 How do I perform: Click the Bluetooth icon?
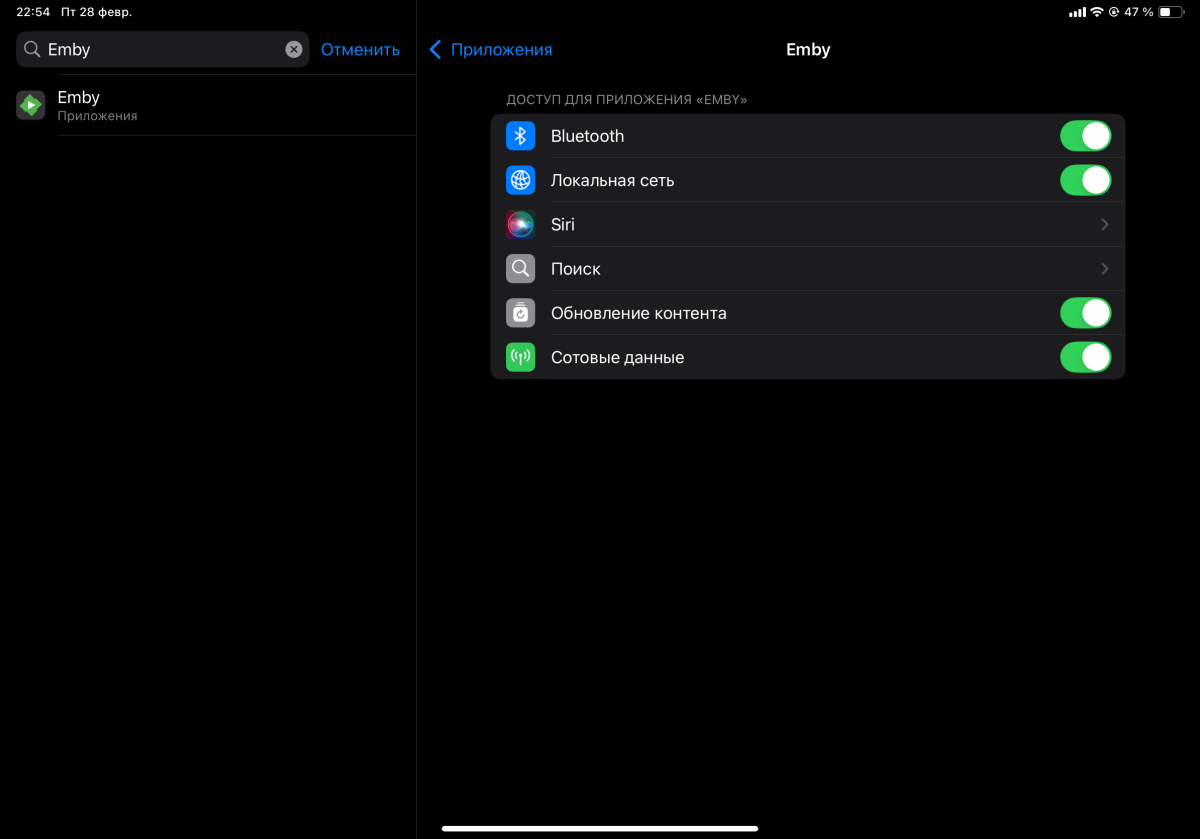(x=520, y=136)
